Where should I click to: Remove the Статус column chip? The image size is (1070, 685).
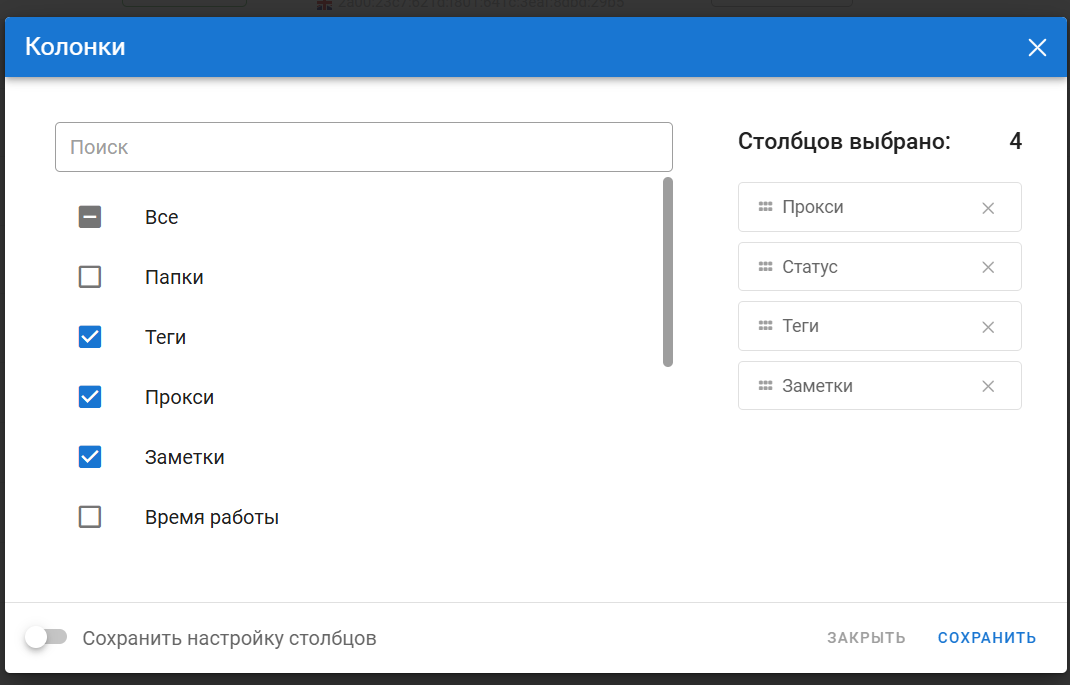pos(987,267)
